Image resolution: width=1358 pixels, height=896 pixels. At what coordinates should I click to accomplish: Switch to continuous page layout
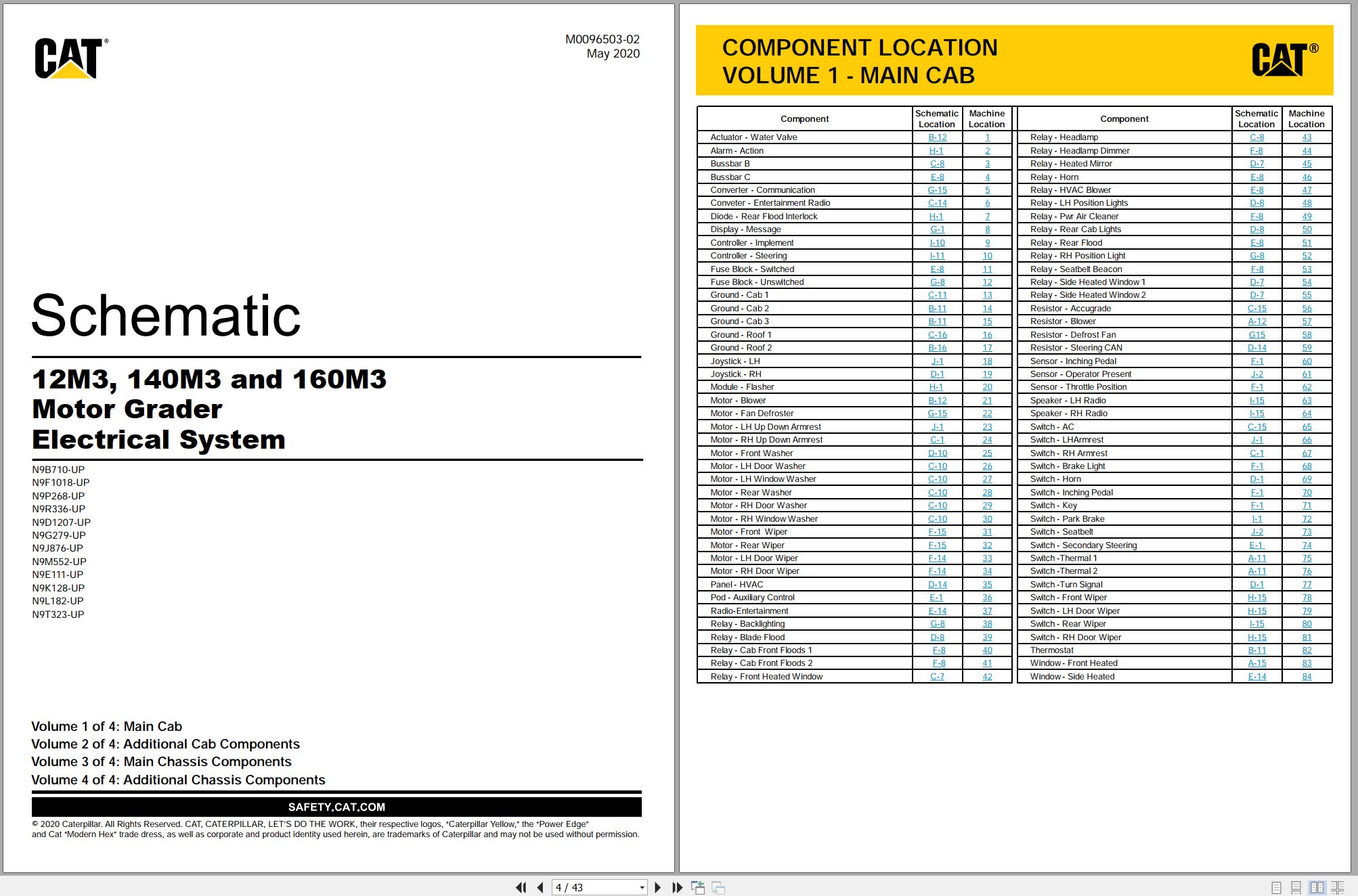1296,887
